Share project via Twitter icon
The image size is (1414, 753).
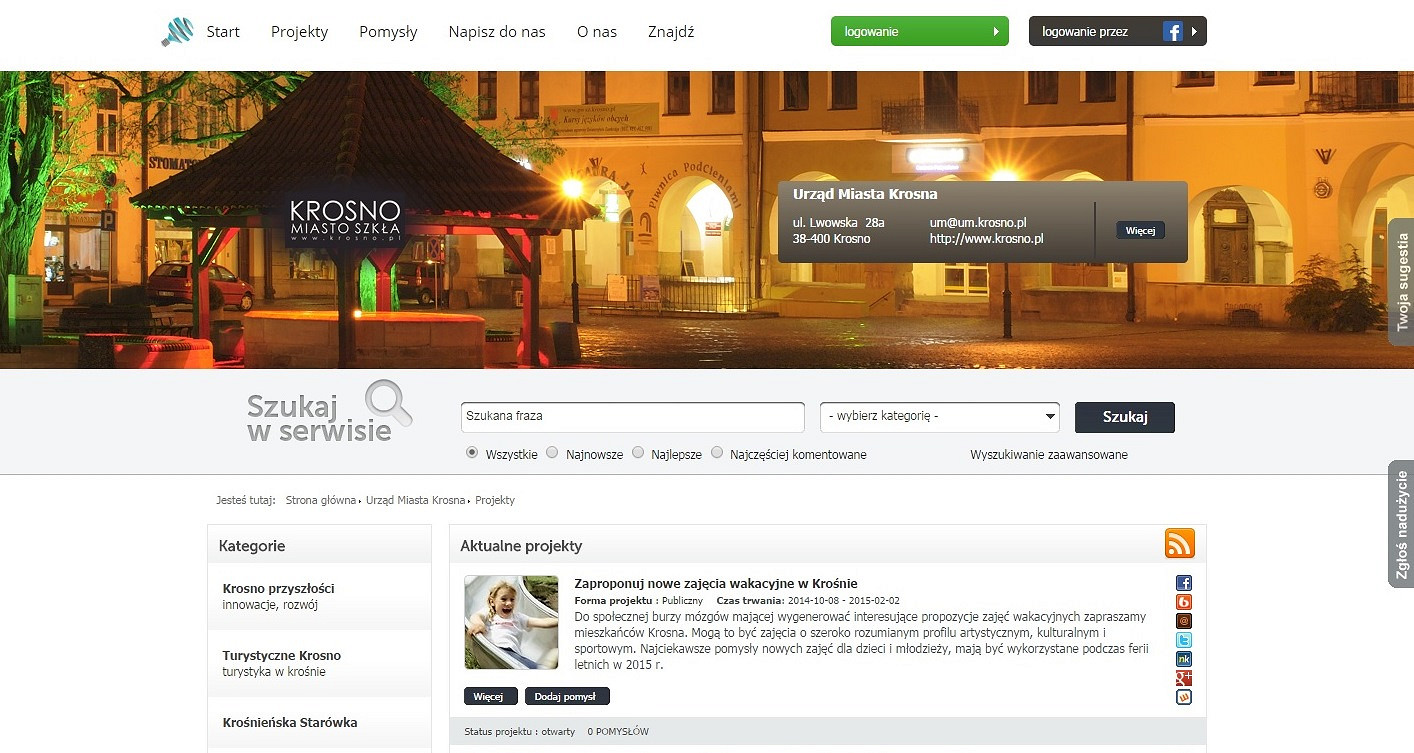tap(1184, 640)
